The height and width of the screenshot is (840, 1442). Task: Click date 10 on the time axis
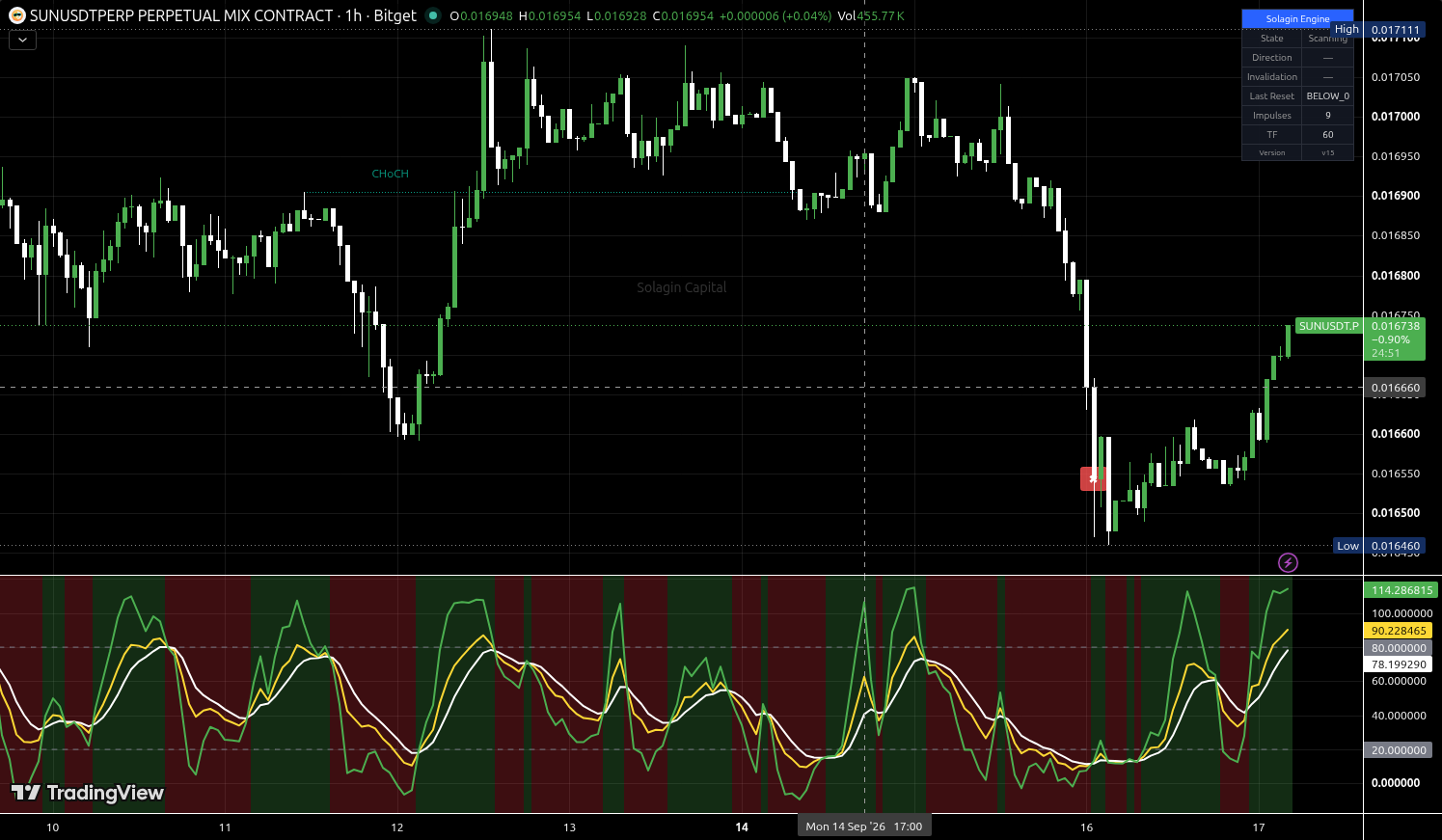[52, 827]
